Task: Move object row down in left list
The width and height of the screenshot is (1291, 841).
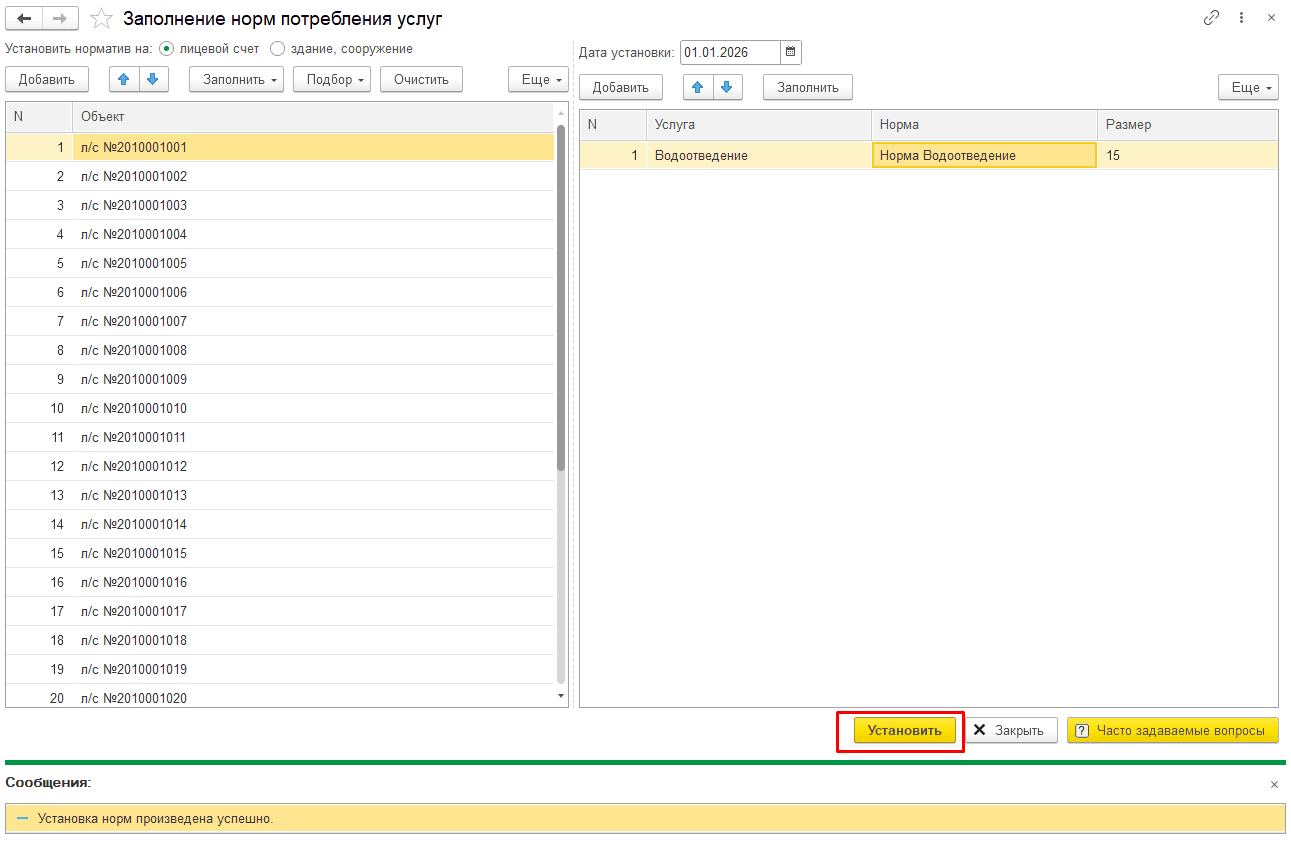Action: pyautogui.click(x=154, y=79)
